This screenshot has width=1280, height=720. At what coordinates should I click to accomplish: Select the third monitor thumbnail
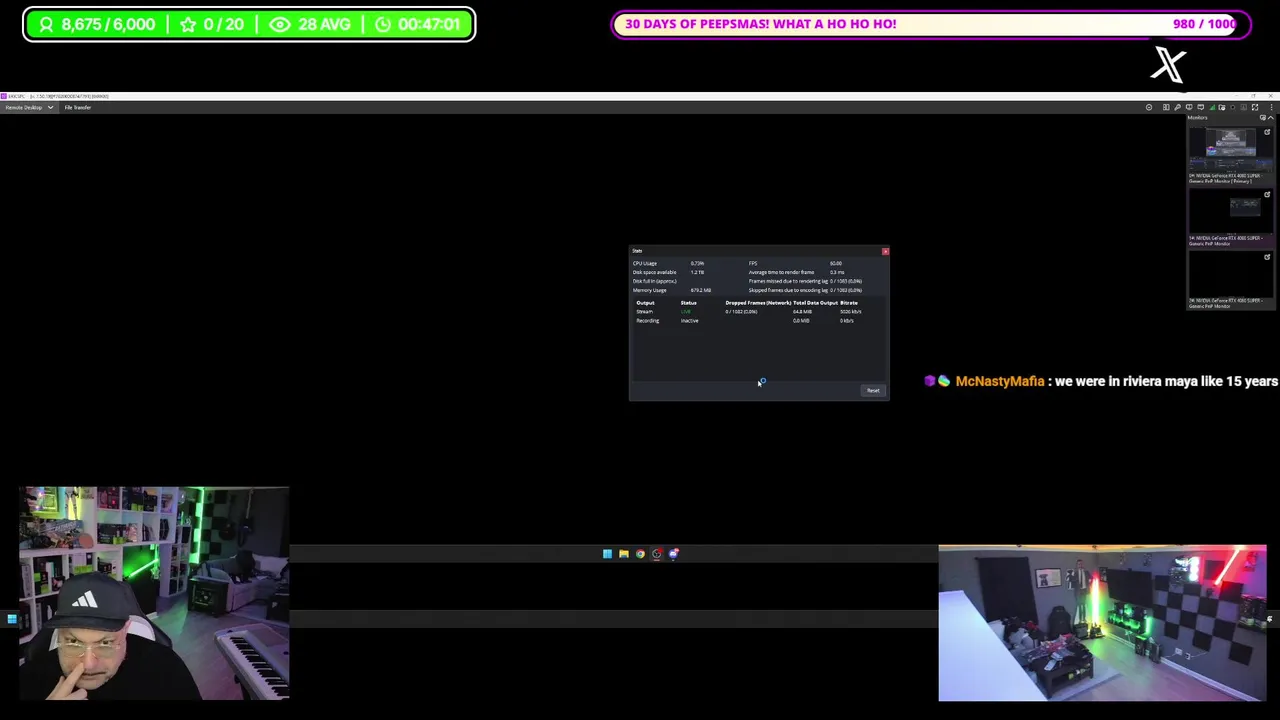click(1230, 273)
